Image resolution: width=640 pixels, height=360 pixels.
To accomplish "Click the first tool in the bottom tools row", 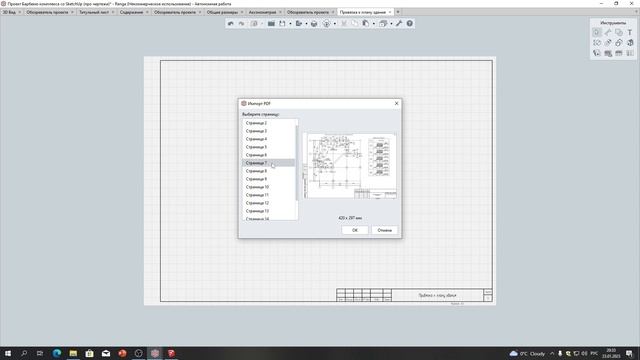I will coord(597,53).
